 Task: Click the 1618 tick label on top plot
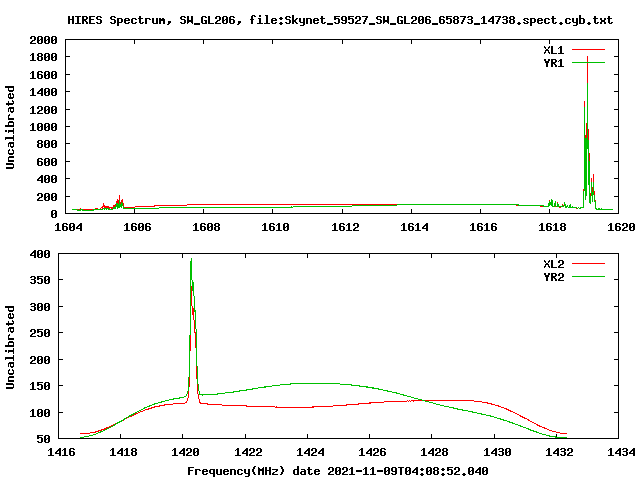click(x=552, y=227)
